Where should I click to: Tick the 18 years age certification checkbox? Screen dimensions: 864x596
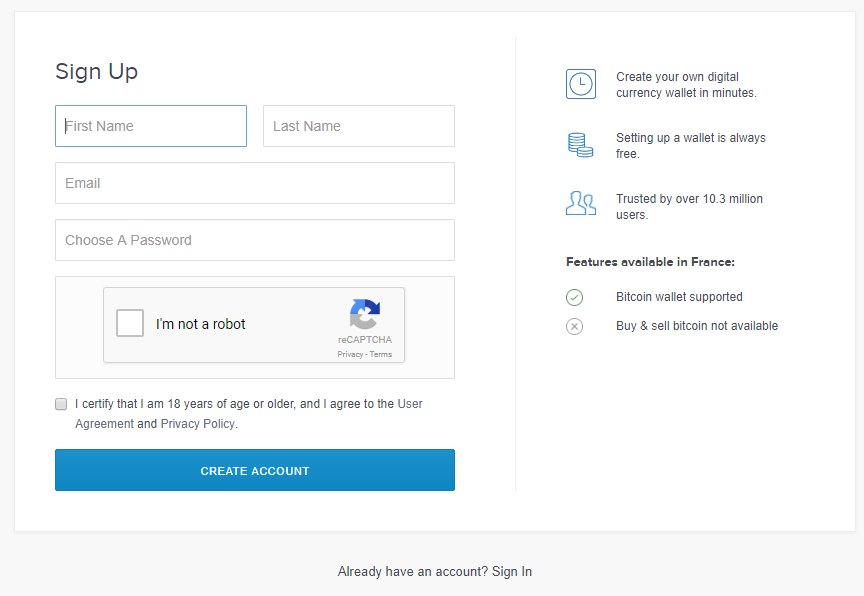click(61, 404)
